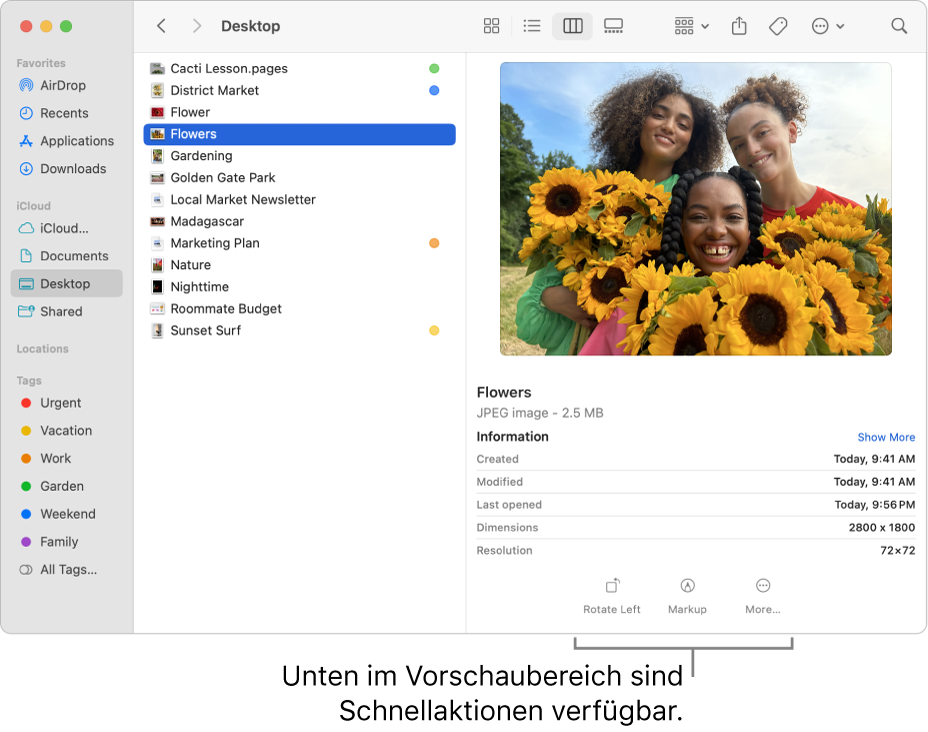
Task: Click the blue dot on District Market
Action: 434,91
